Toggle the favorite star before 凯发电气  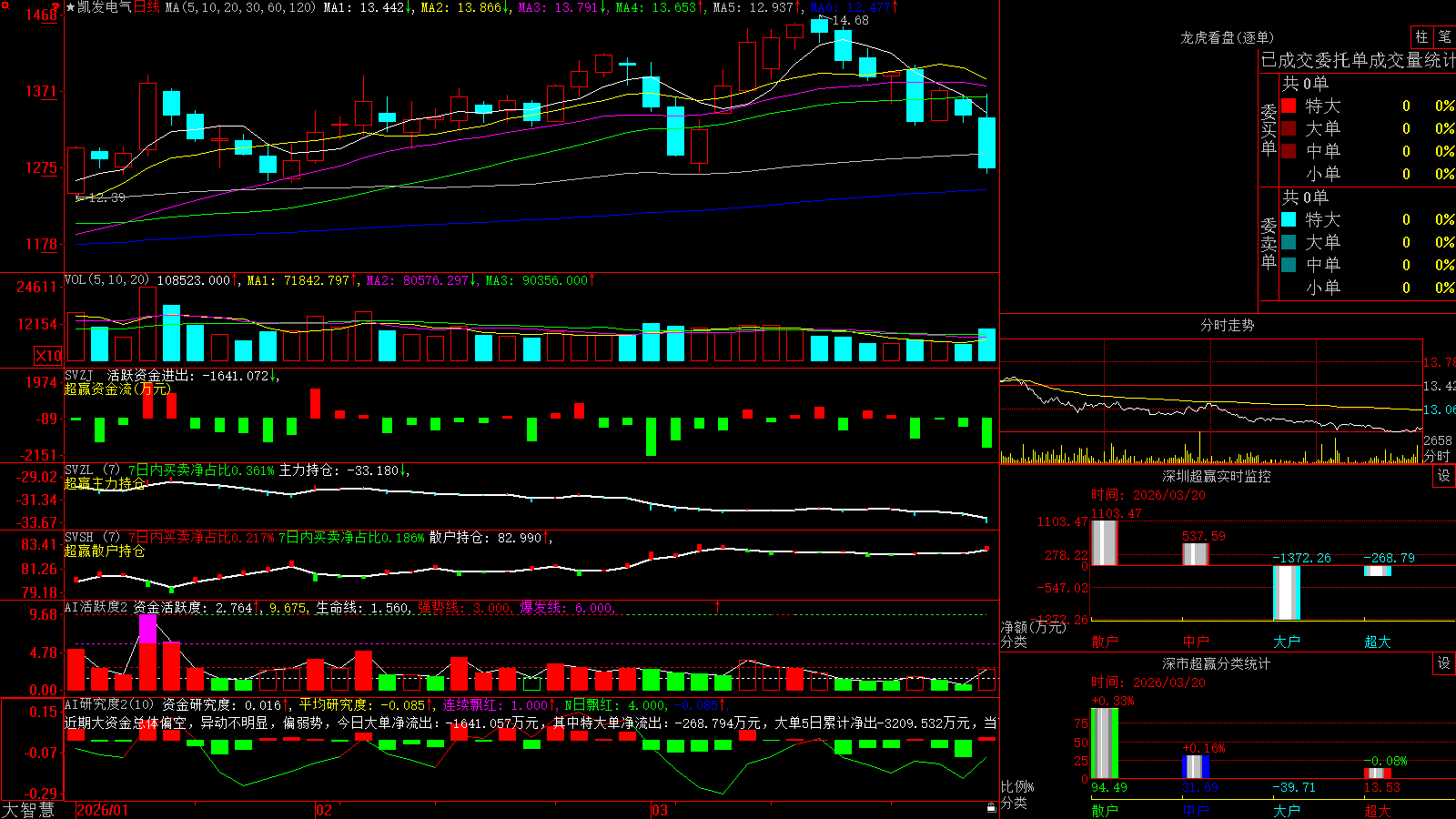70,7
